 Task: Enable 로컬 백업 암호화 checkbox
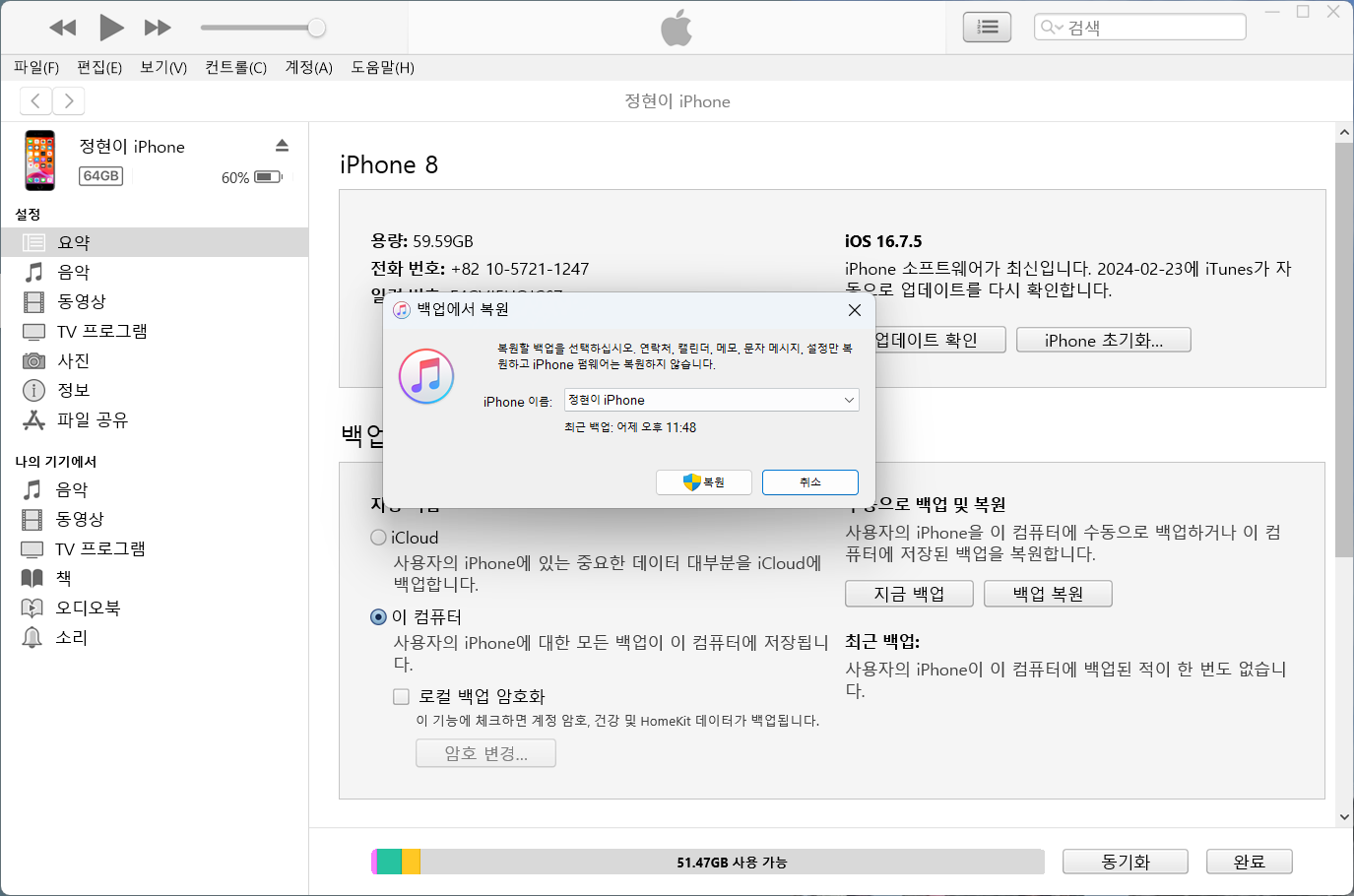[x=401, y=697]
